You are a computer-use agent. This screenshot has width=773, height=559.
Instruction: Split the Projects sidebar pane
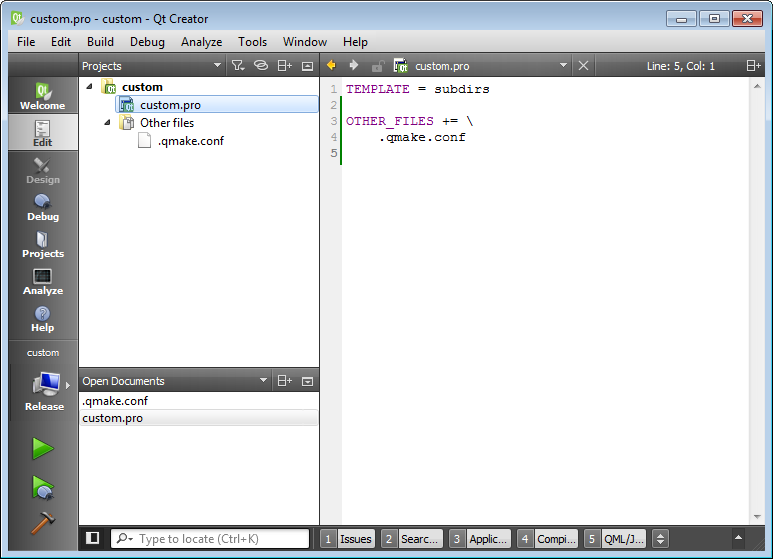point(284,66)
